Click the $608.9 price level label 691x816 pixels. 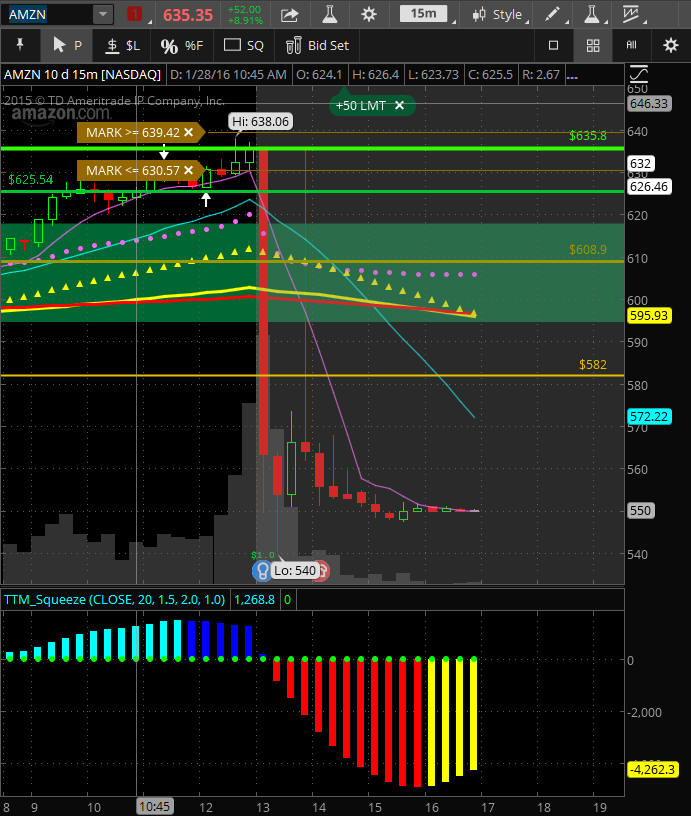pos(587,249)
